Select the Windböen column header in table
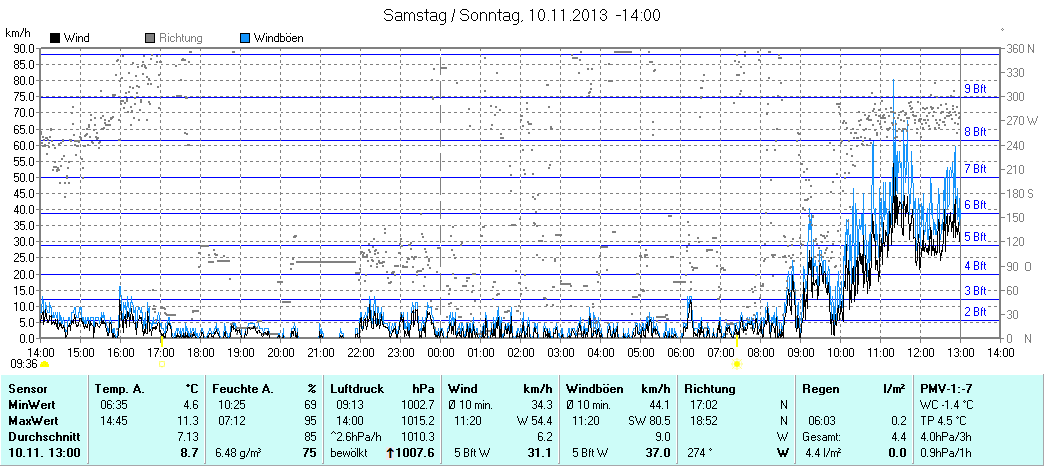The image size is (1044, 466). click(595, 388)
